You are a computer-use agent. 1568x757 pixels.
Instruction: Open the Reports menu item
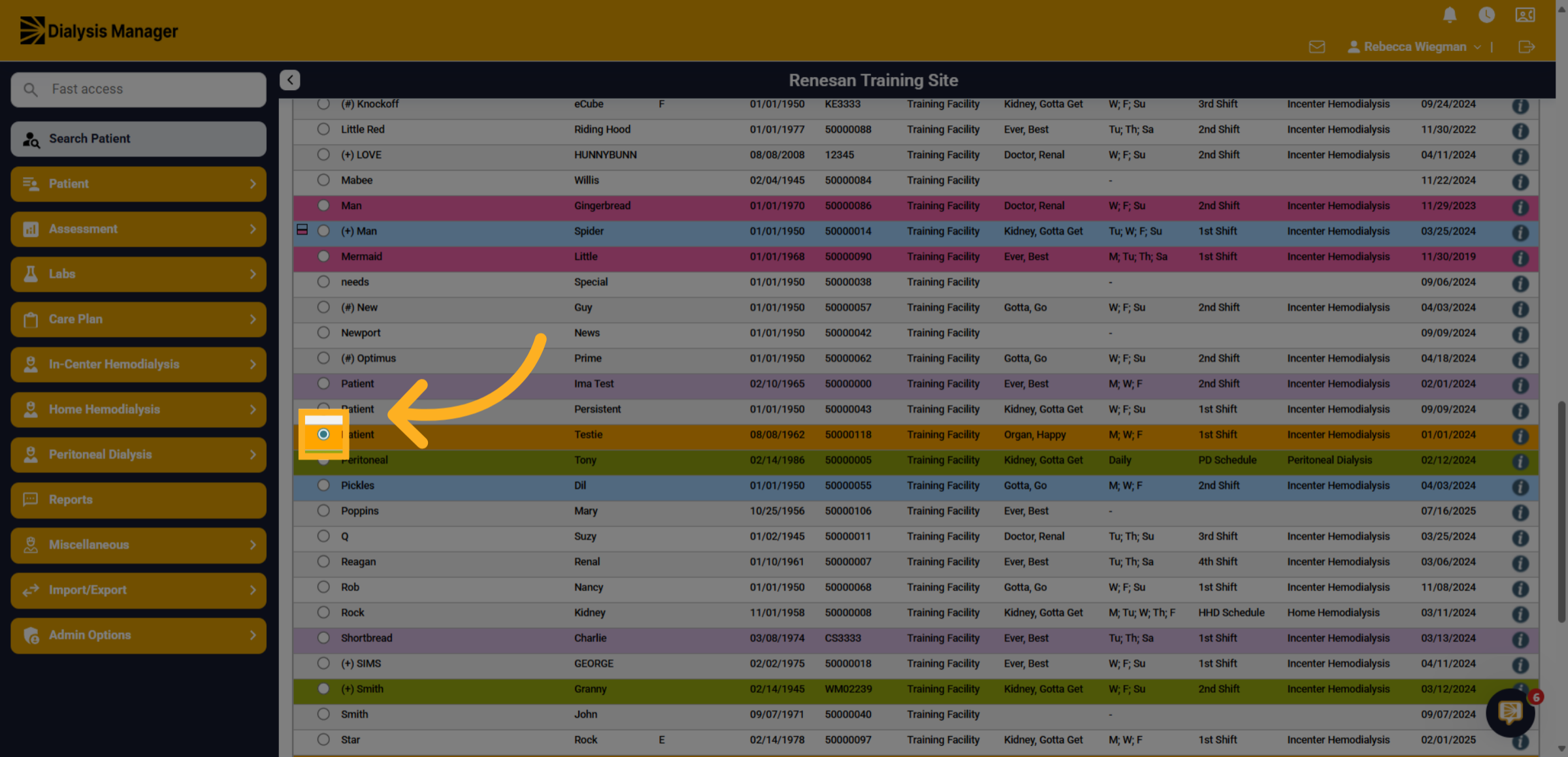tap(139, 500)
